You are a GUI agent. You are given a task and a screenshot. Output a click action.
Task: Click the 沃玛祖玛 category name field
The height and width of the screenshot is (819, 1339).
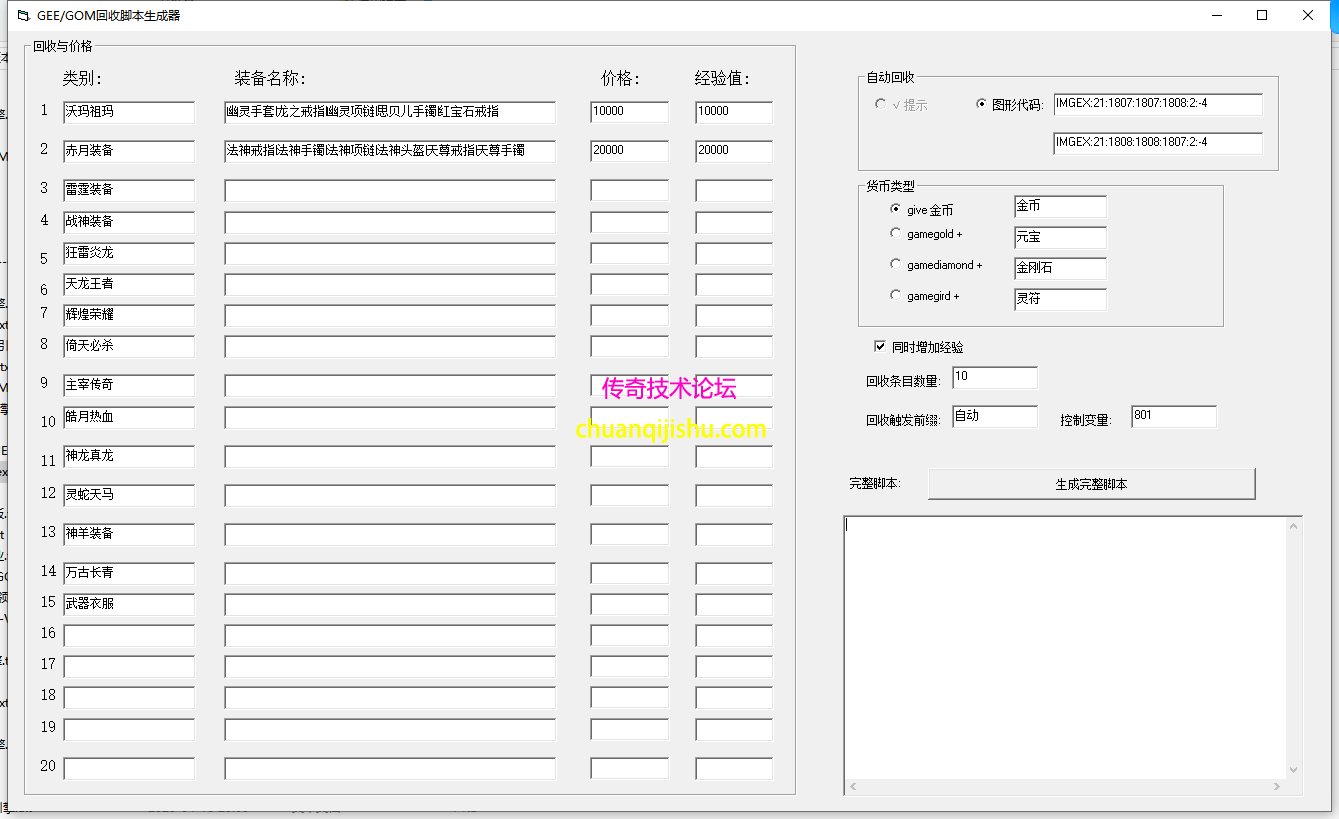click(129, 112)
